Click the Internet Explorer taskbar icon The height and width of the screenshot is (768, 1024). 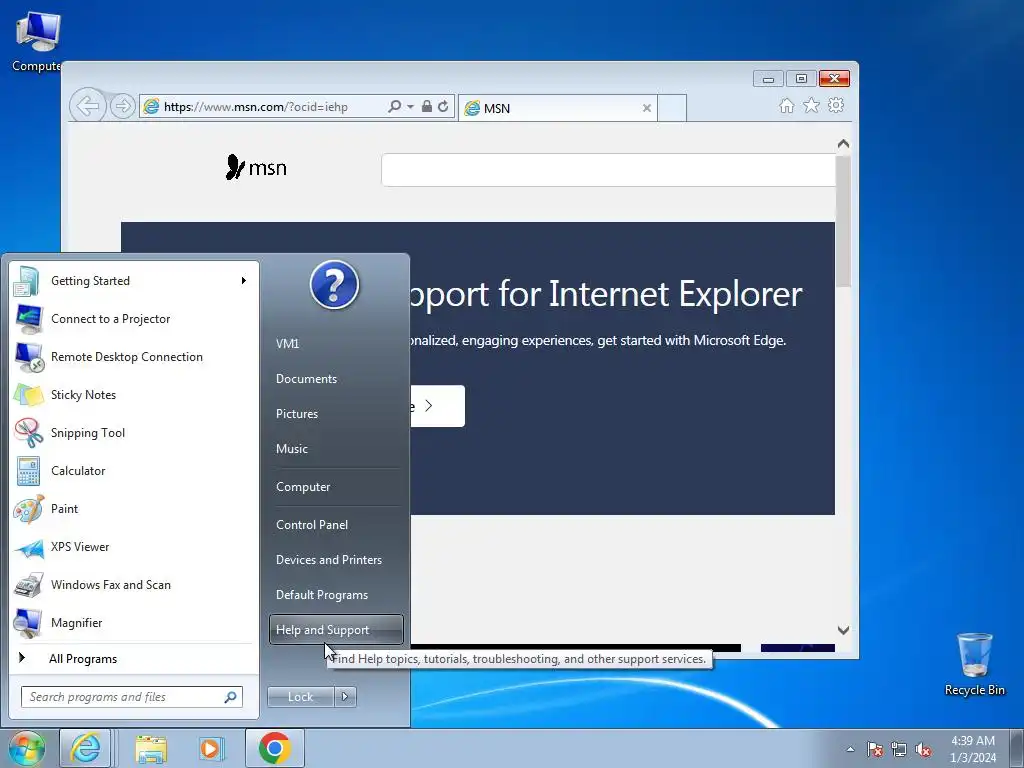(x=86, y=748)
